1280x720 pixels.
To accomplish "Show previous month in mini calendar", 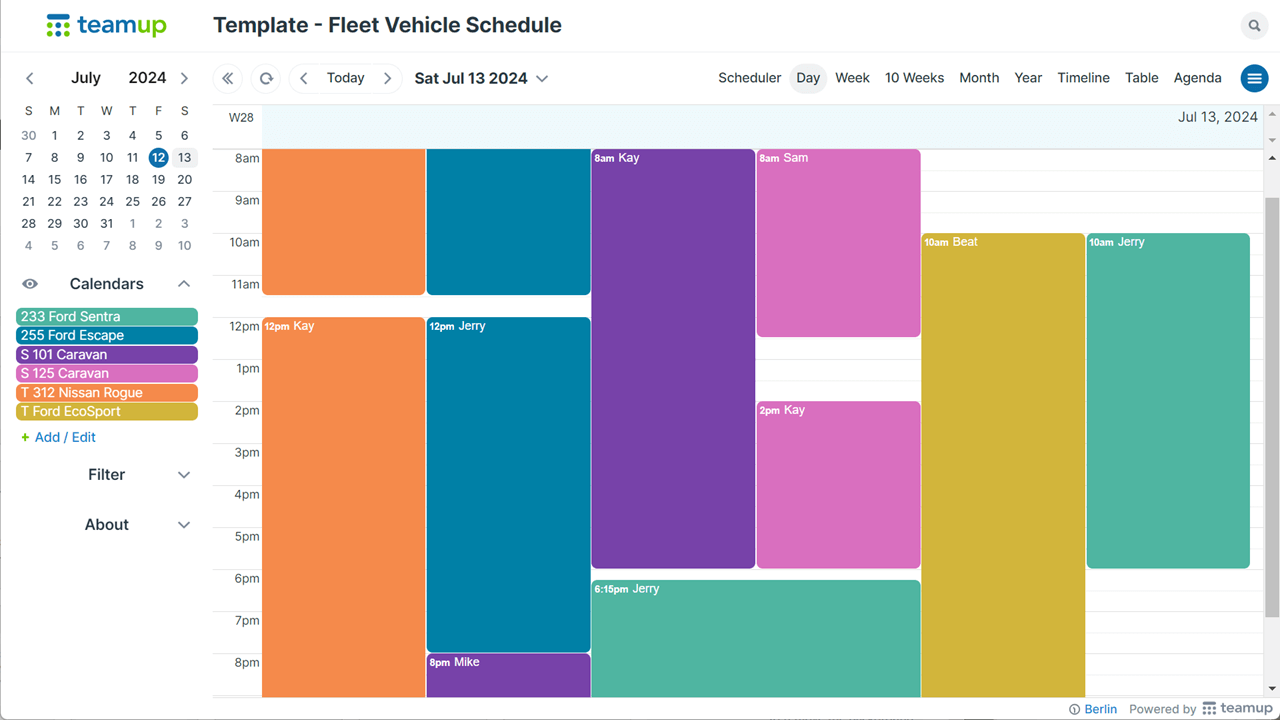I will tap(30, 78).
